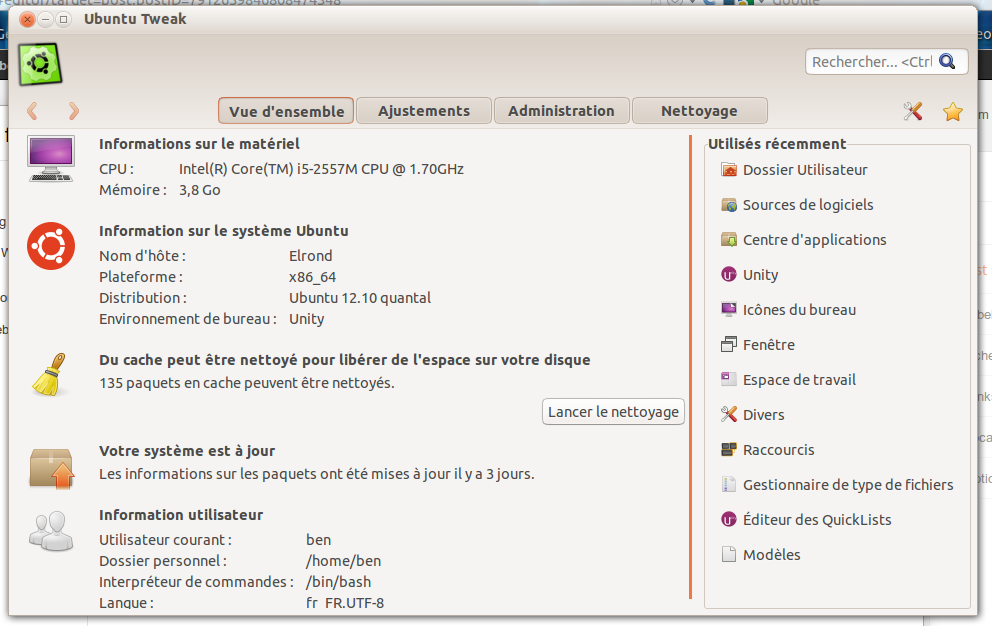
Task: Go back with the left arrow
Action: pyautogui.click(x=32, y=111)
